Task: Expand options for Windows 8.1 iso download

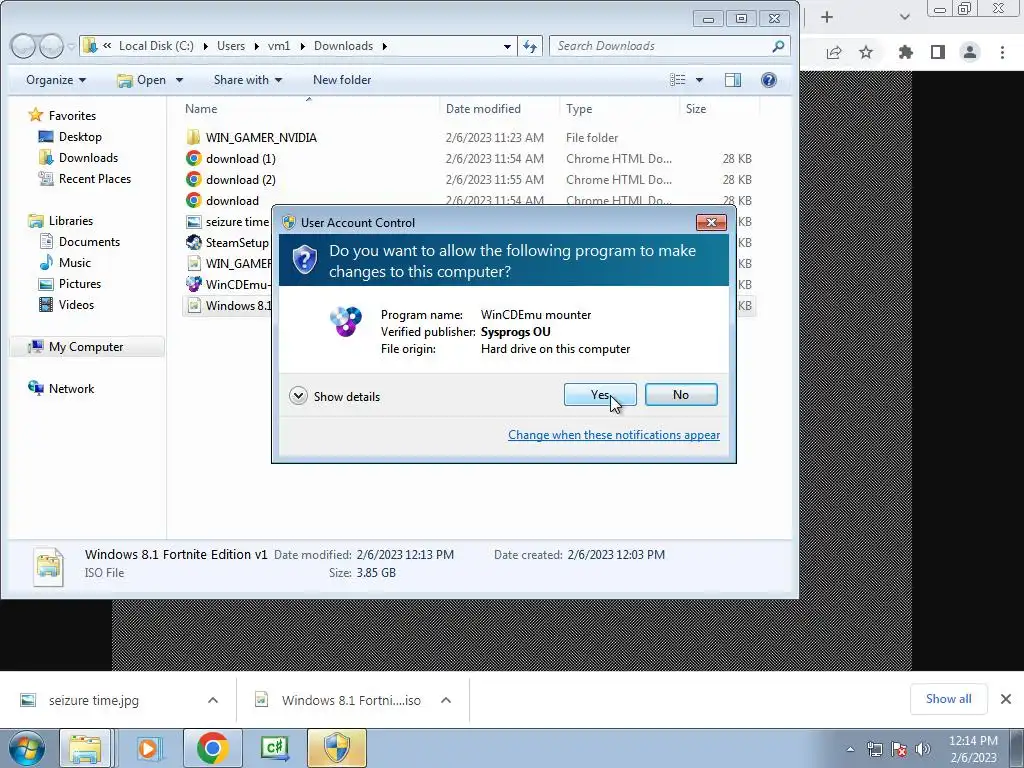Action: [x=445, y=700]
